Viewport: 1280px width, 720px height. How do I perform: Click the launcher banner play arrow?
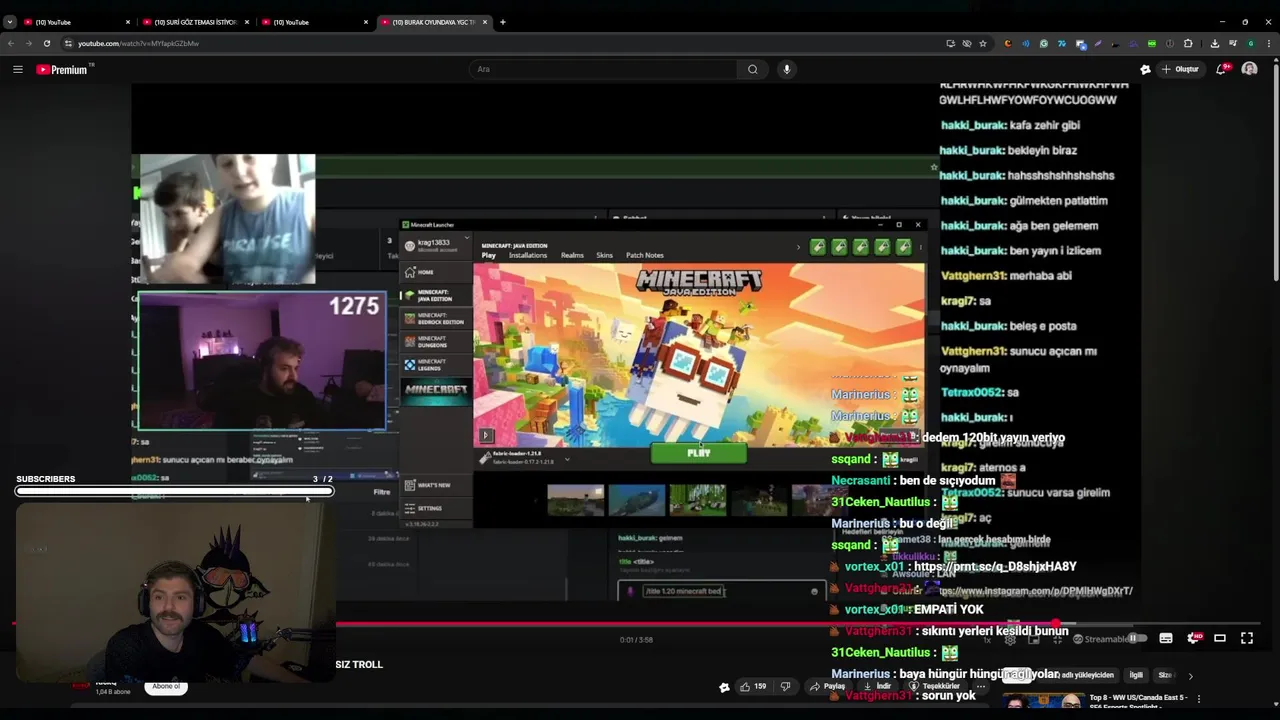click(486, 435)
